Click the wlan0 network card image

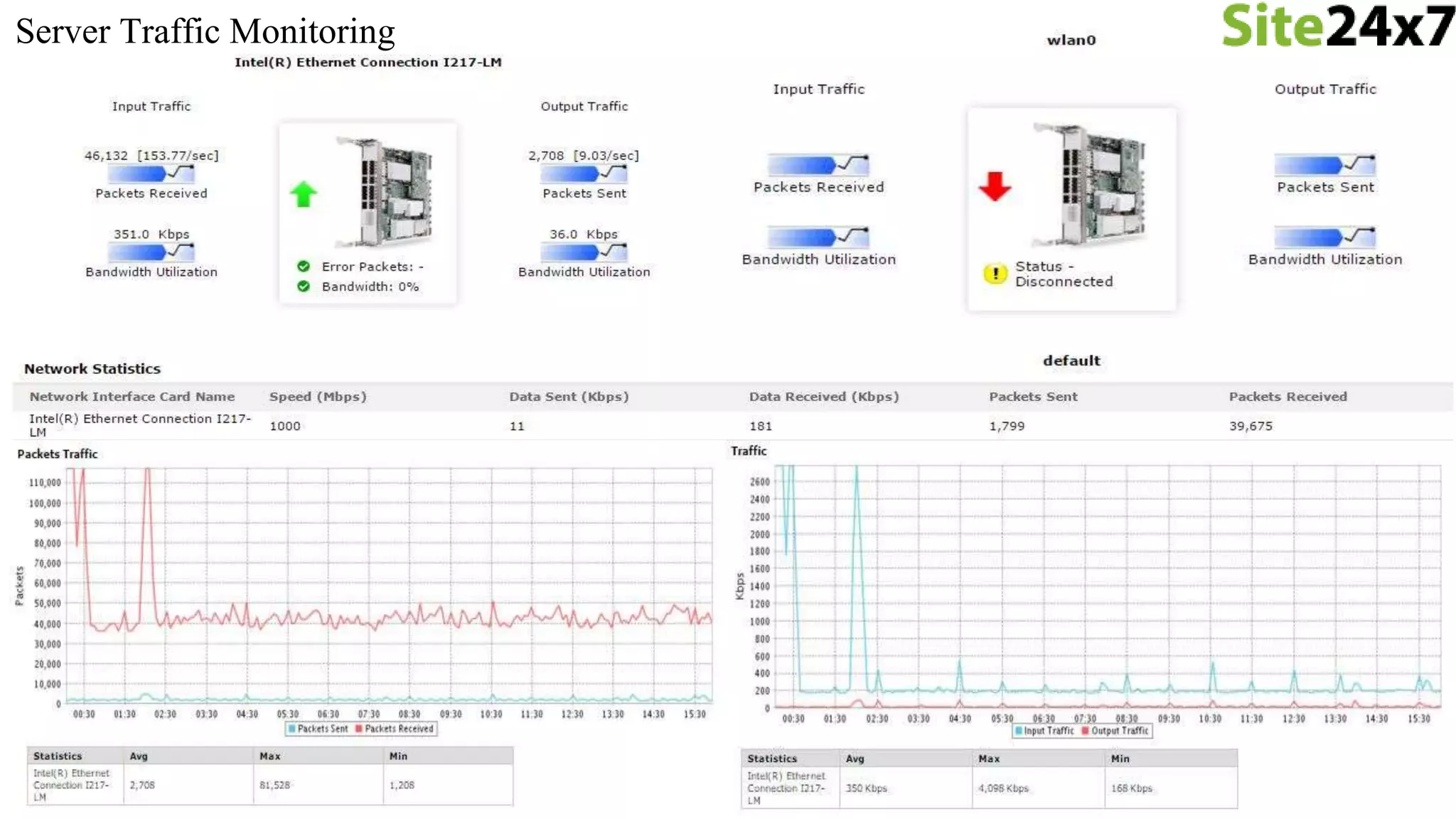click(x=1089, y=185)
